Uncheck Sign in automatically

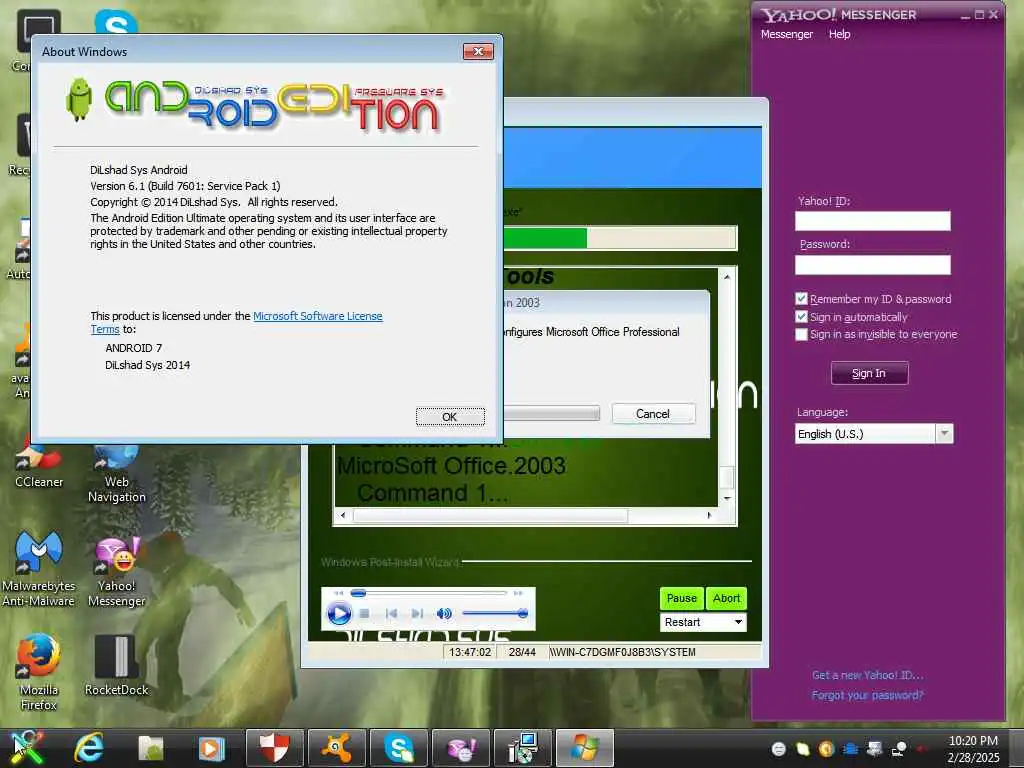[x=801, y=317]
